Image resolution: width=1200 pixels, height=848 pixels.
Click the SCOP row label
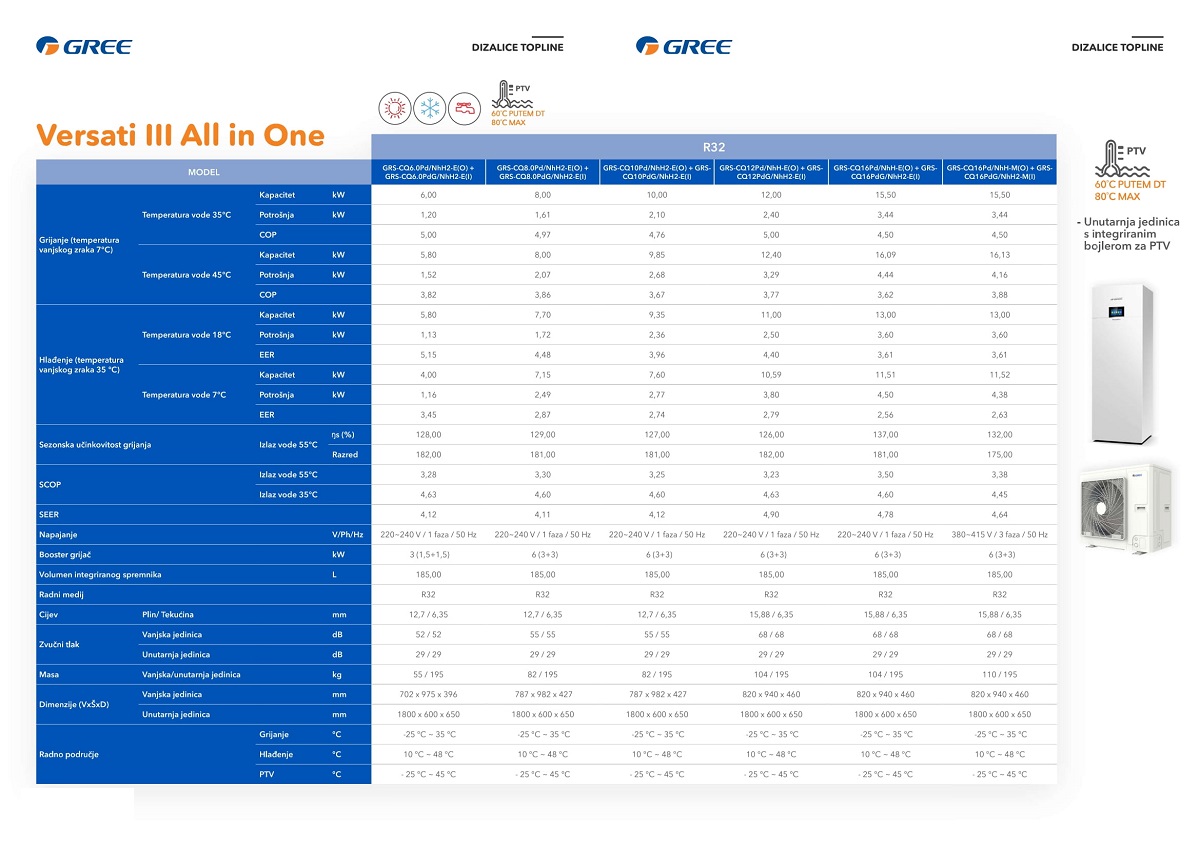coord(49,485)
